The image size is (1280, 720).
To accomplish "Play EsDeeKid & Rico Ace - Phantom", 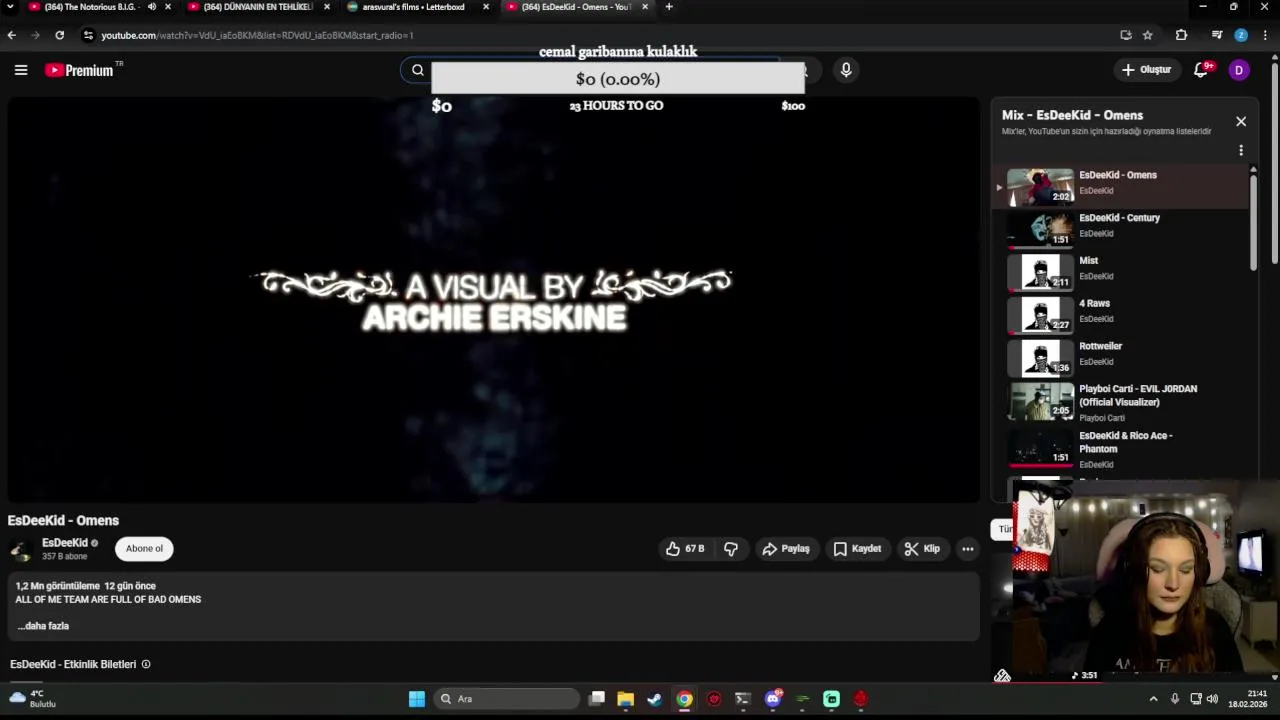I will pyautogui.click(x=1120, y=449).
